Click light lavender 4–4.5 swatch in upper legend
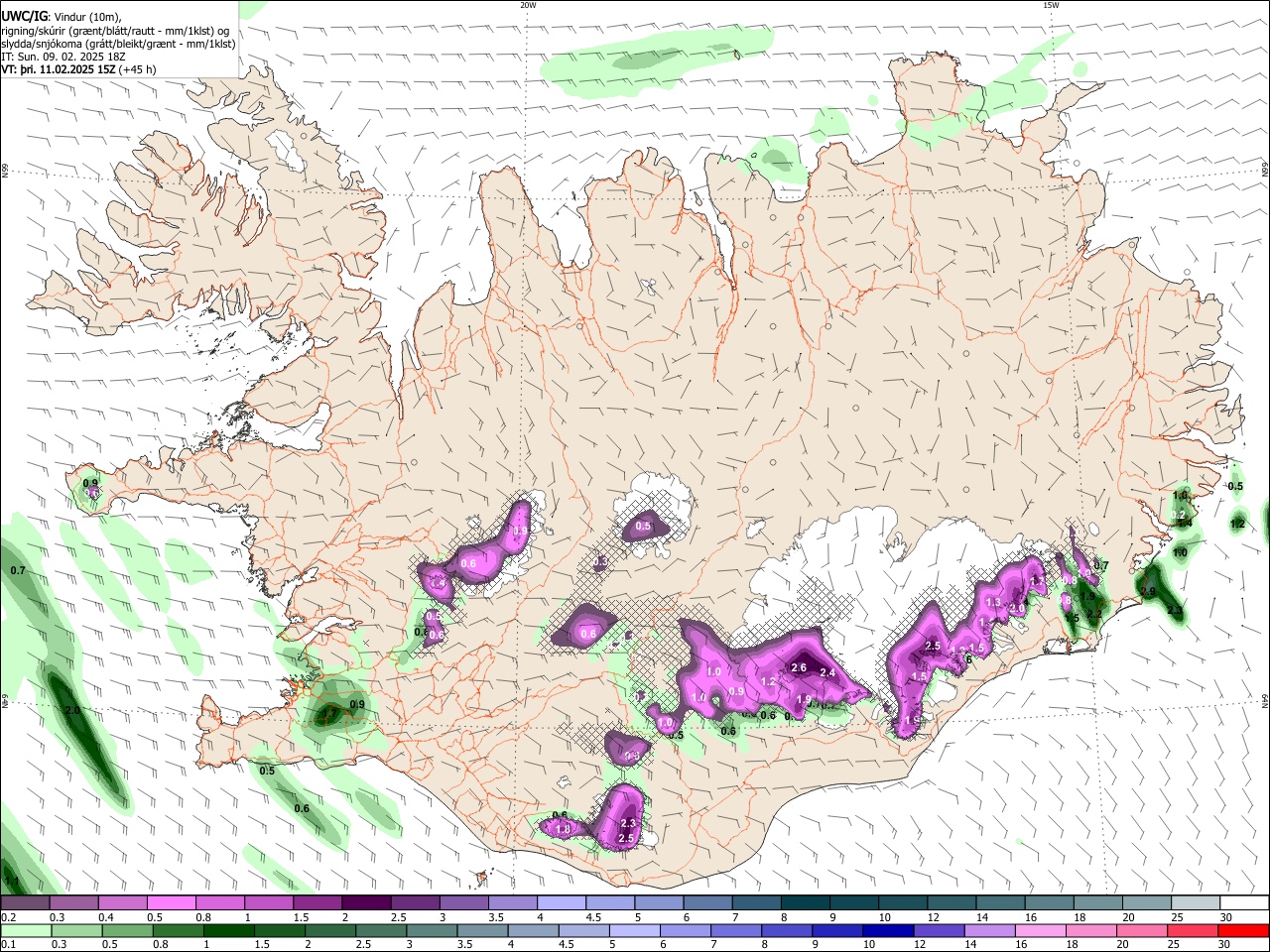Image resolution: width=1270 pixels, height=952 pixels. click(561, 903)
